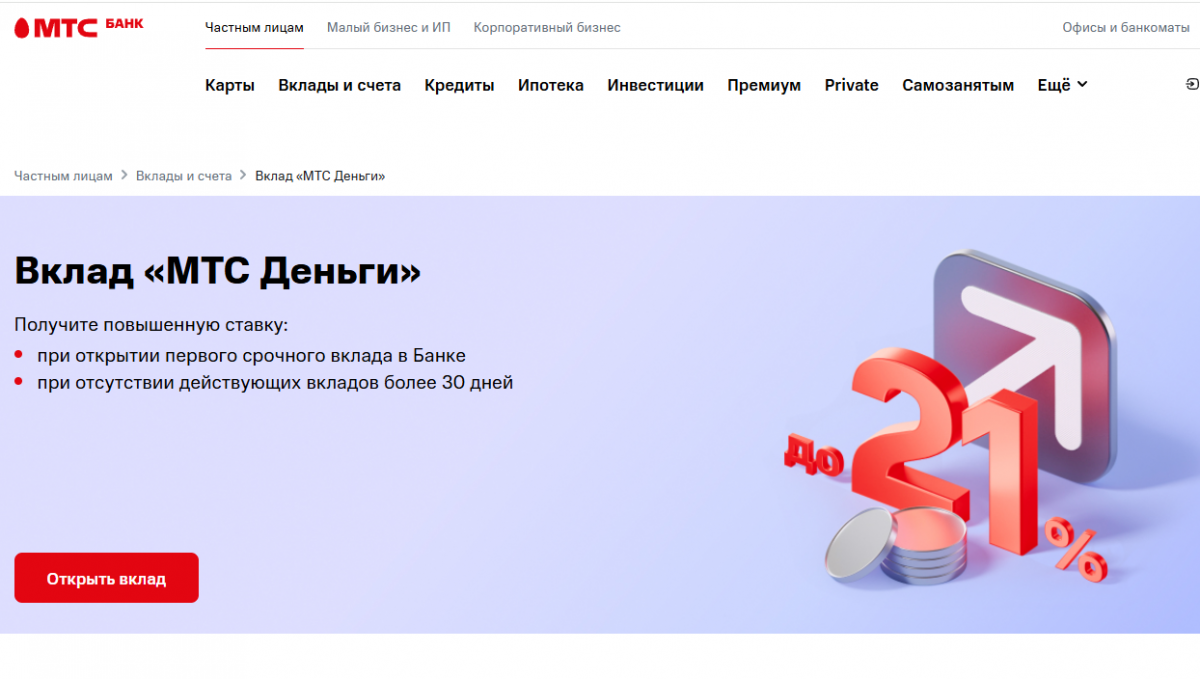Select the Частным лицам tab

(x=254, y=27)
